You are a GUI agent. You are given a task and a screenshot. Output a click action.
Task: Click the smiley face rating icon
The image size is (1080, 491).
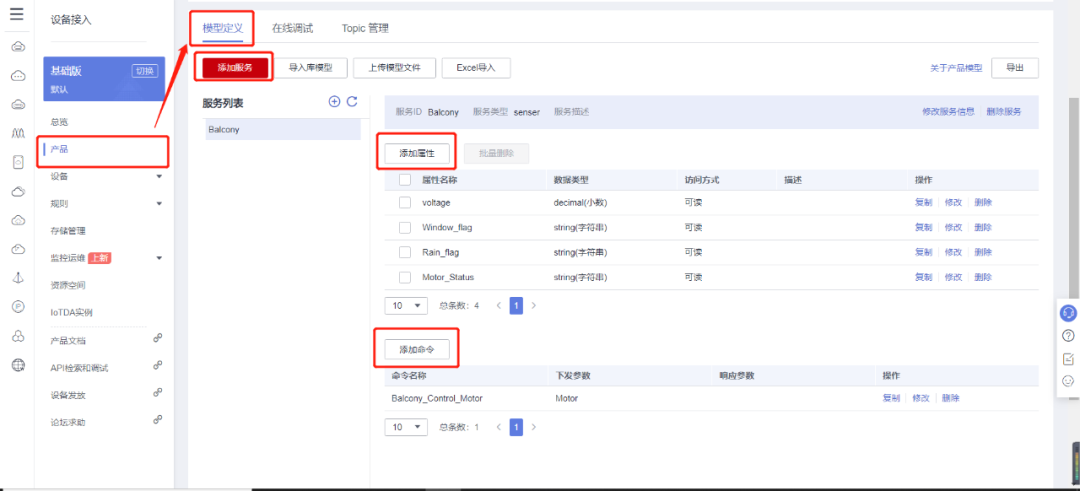click(1068, 381)
